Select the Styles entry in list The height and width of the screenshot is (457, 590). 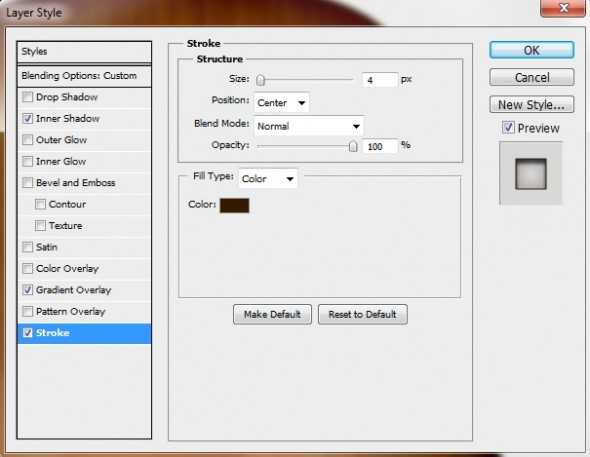[x=84, y=52]
